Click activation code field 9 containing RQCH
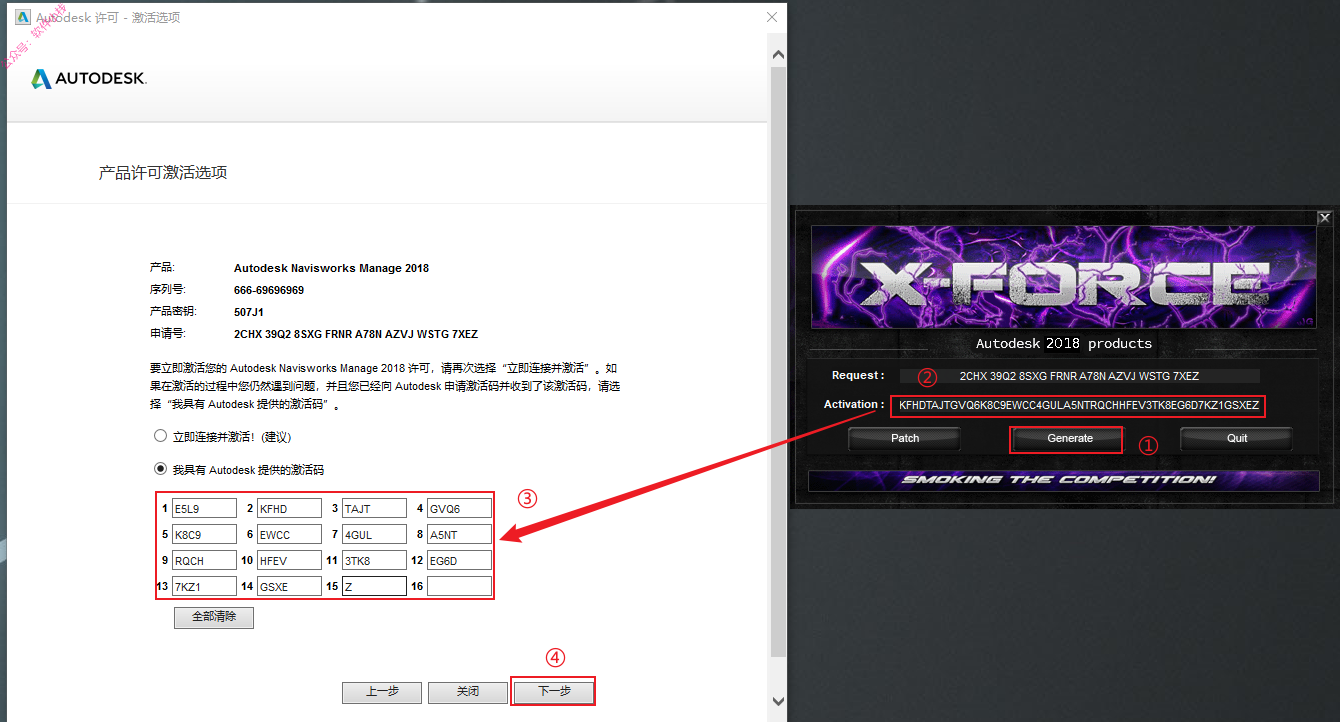The height and width of the screenshot is (722, 1340). (x=204, y=560)
